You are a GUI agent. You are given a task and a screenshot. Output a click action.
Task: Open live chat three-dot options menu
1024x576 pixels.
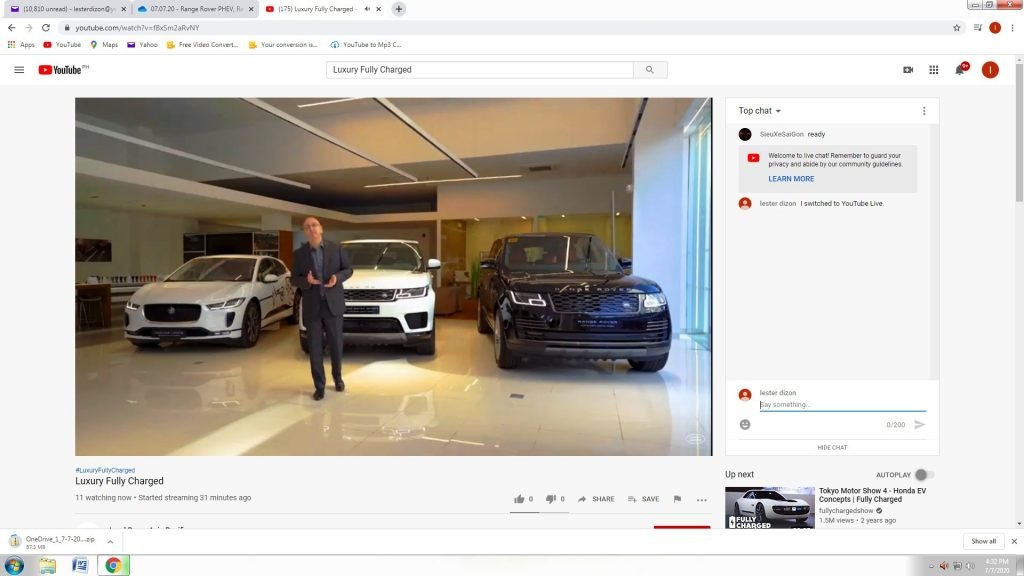(924, 111)
